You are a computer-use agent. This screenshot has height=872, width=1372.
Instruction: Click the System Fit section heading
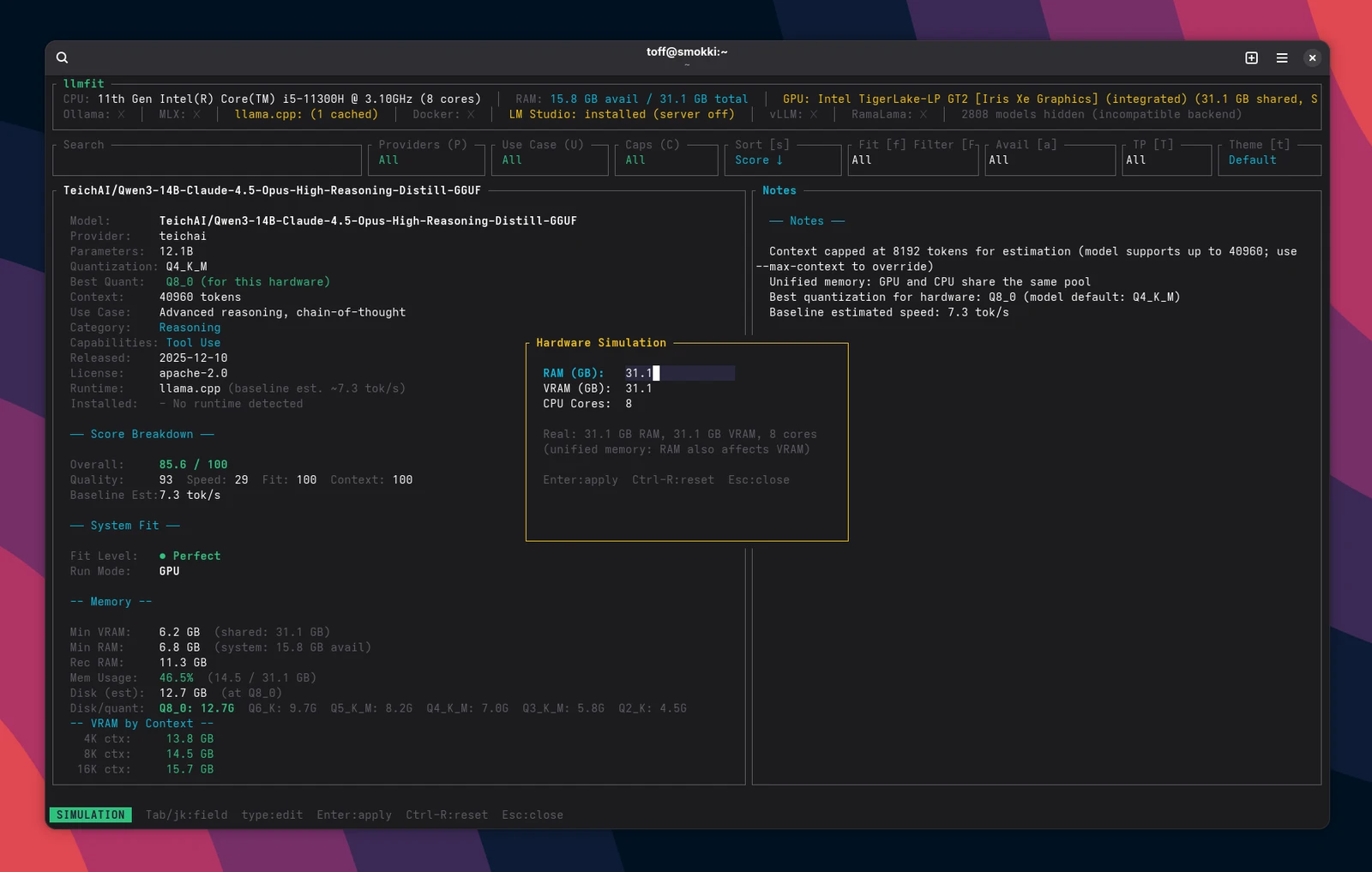coord(124,526)
